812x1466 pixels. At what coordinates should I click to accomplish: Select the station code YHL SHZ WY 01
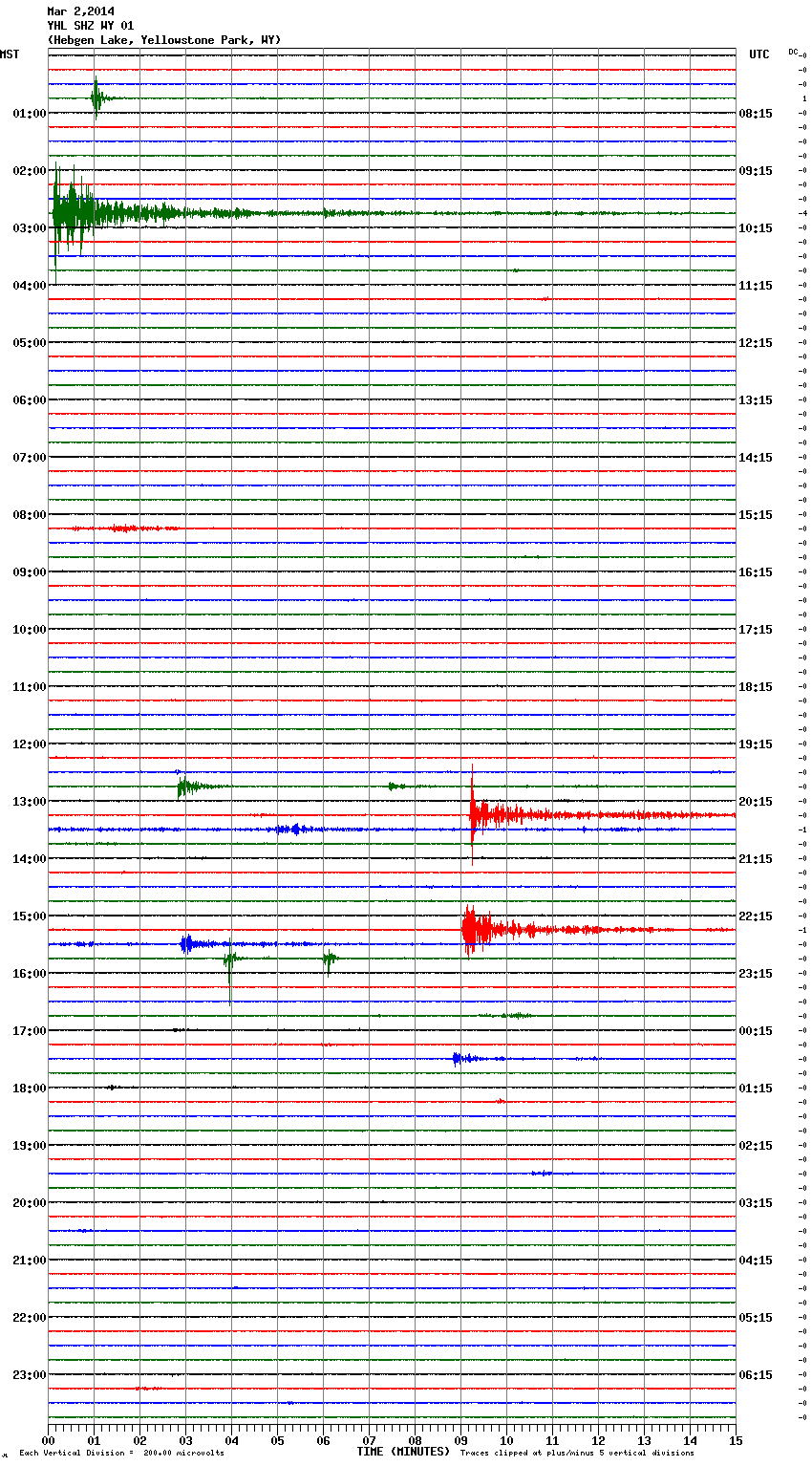point(91,26)
